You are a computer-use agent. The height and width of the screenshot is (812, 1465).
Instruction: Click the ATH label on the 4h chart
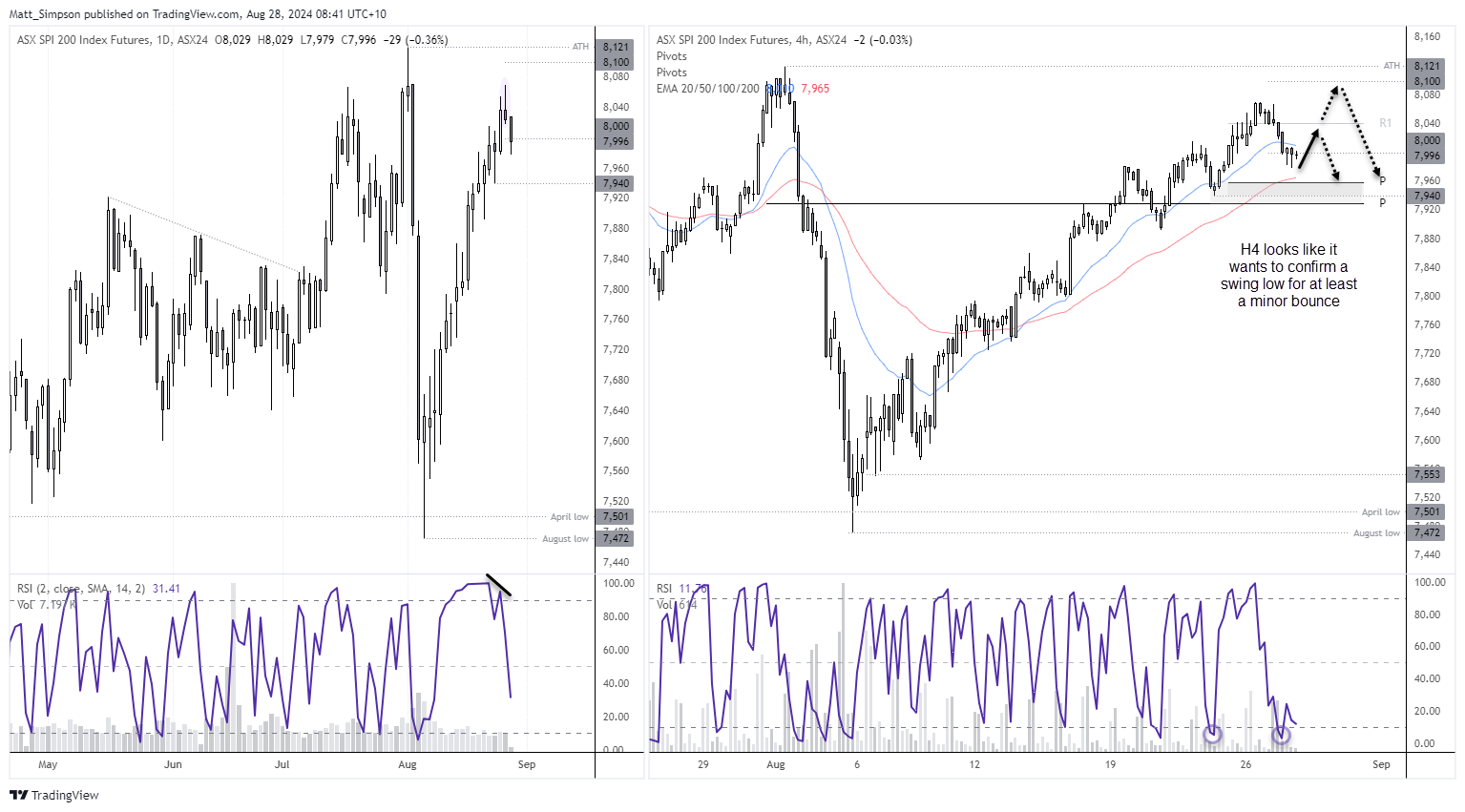[1392, 66]
